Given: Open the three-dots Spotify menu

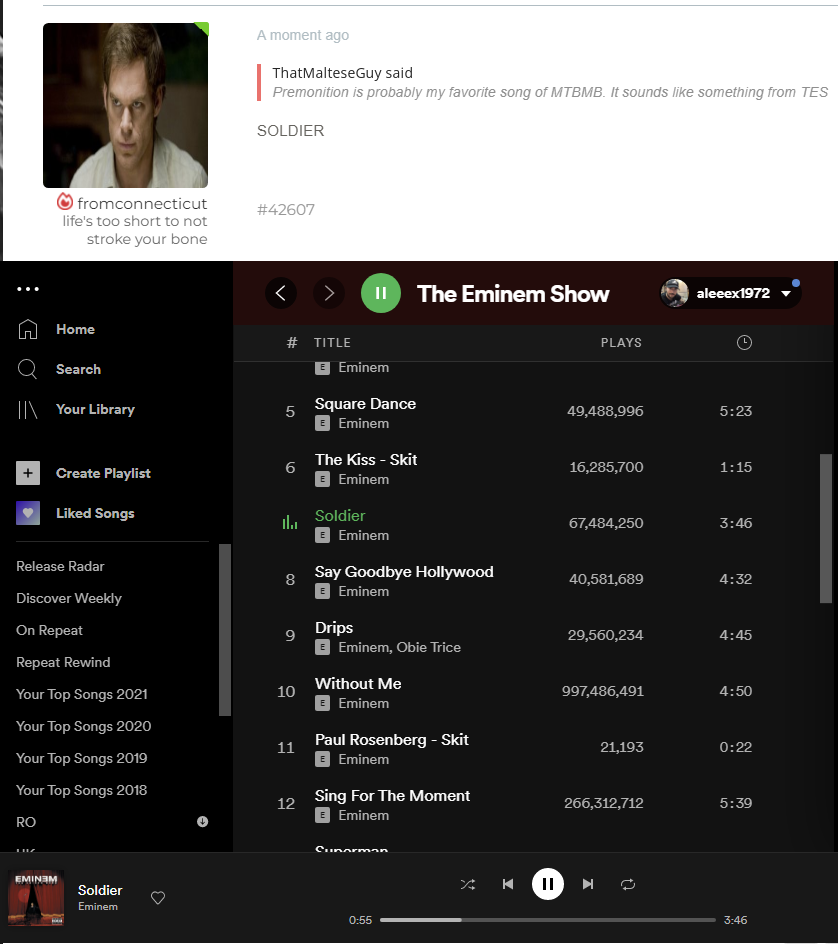Looking at the screenshot, I should coord(28,289).
